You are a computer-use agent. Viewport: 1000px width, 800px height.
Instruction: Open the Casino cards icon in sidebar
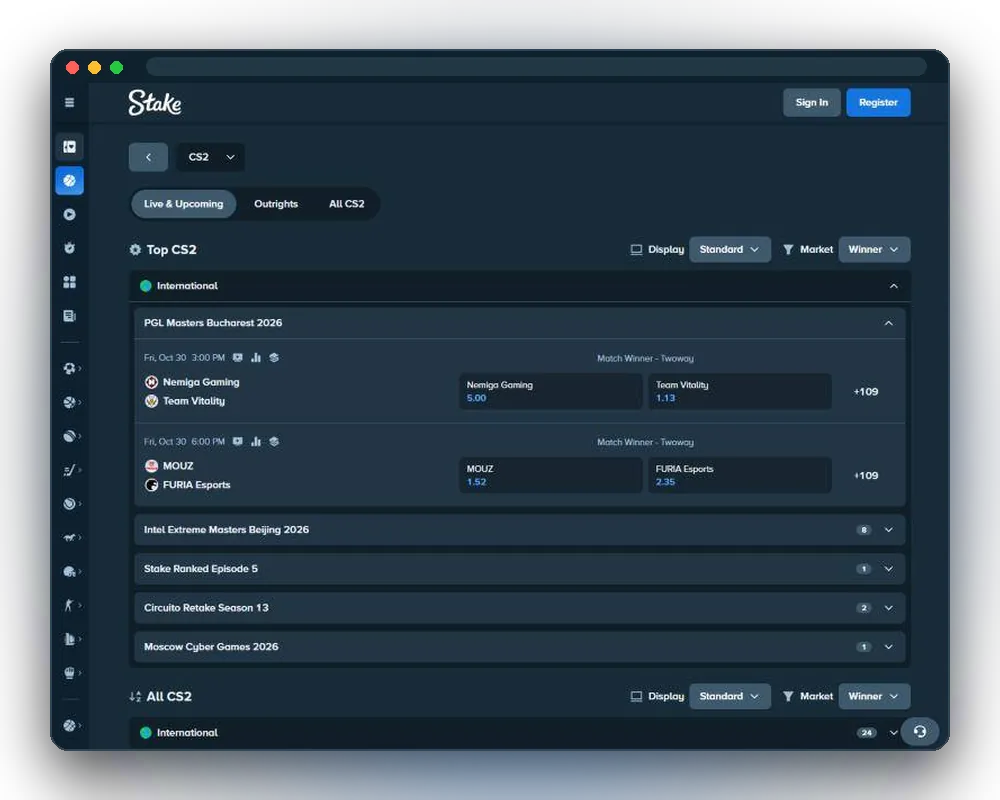(x=70, y=147)
